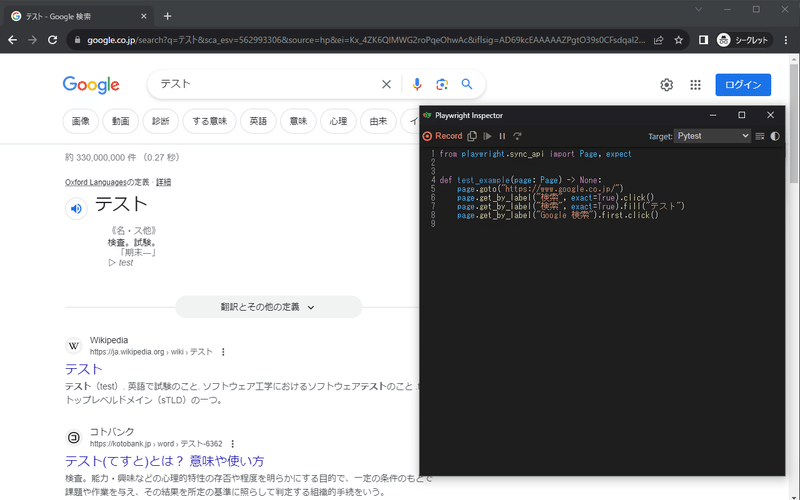Bookmark this page with star icon
The width and height of the screenshot is (800, 500).
pyautogui.click(x=678, y=40)
